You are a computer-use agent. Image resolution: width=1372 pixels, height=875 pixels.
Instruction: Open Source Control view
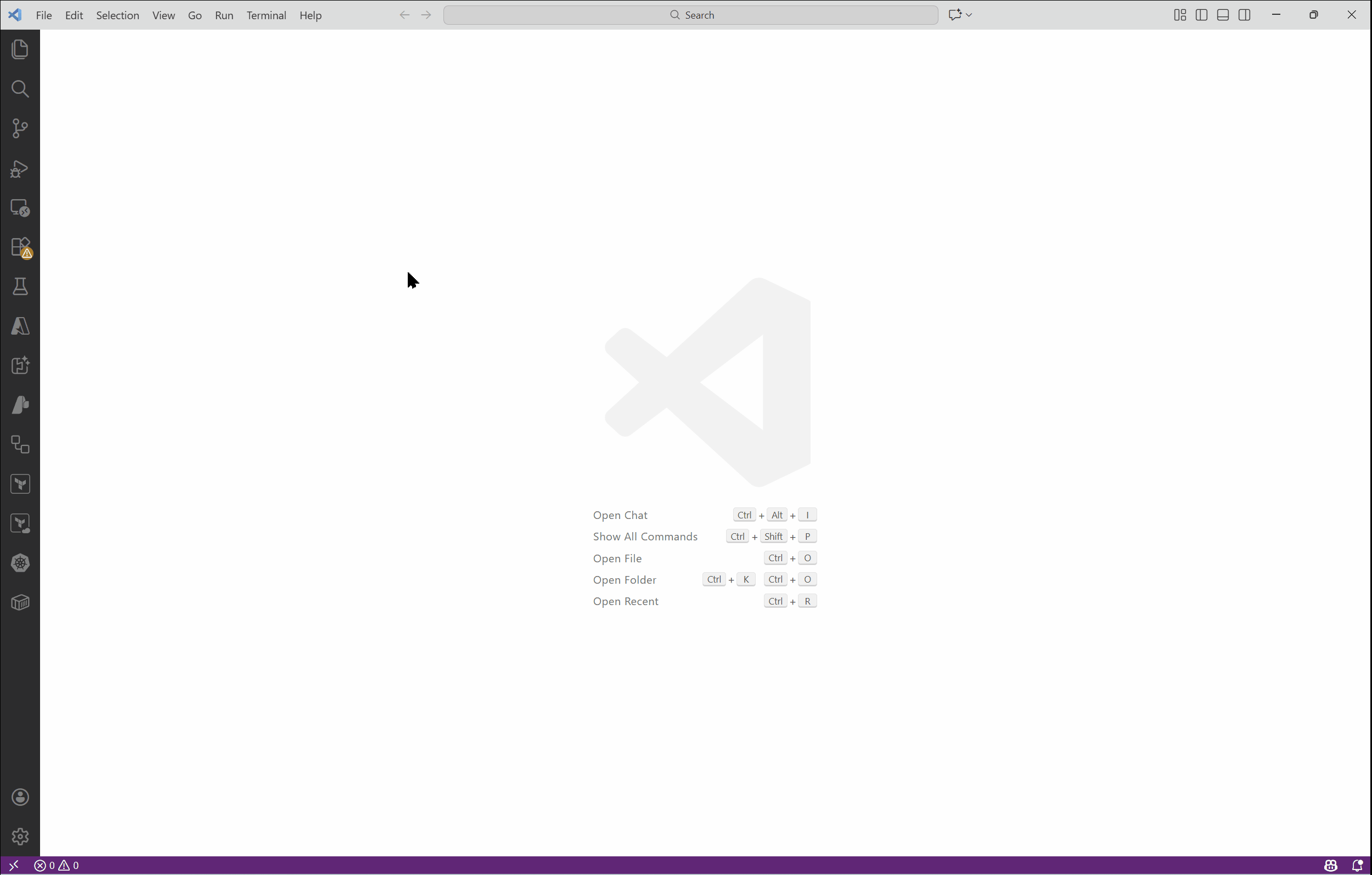(x=20, y=128)
